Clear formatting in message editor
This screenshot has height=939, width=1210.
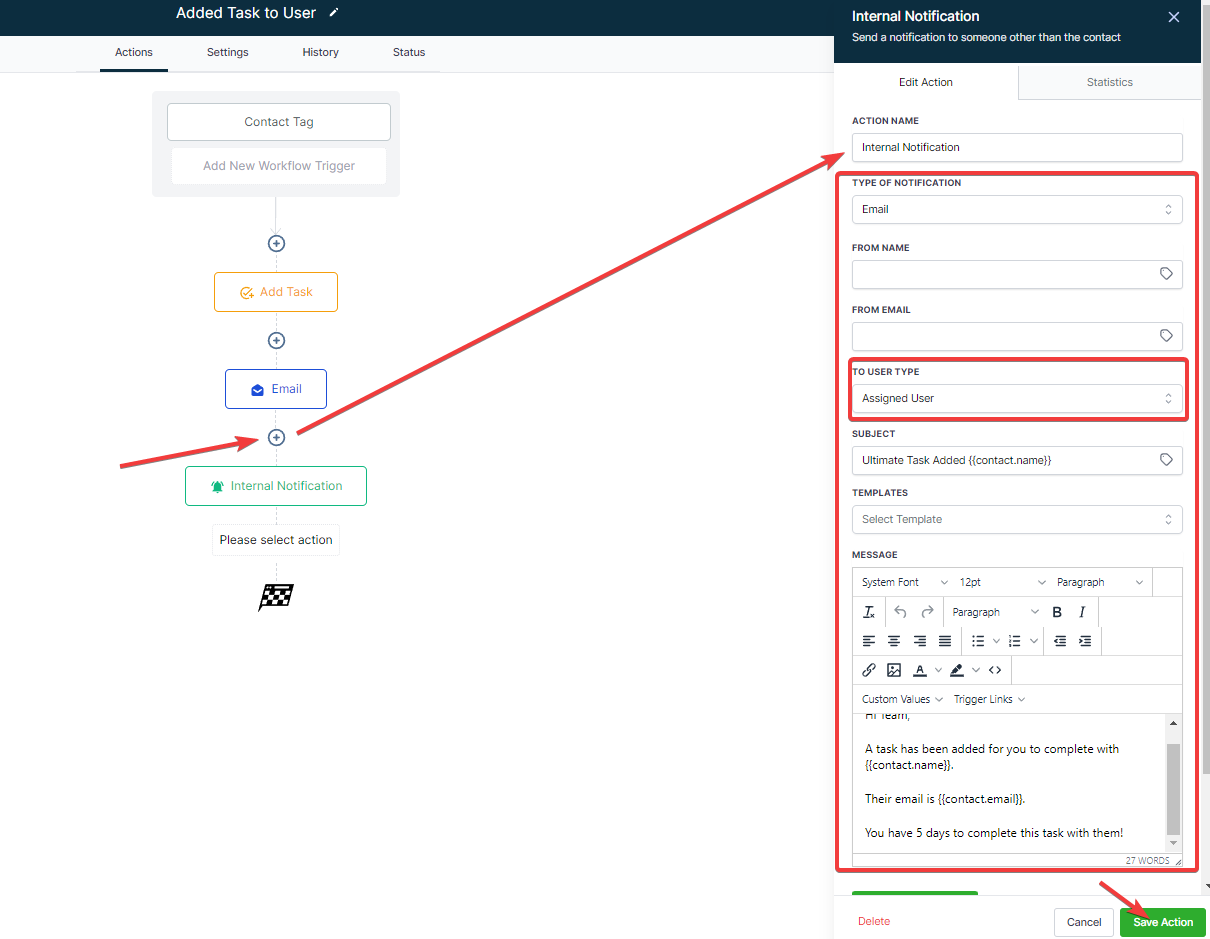(869, 612)
